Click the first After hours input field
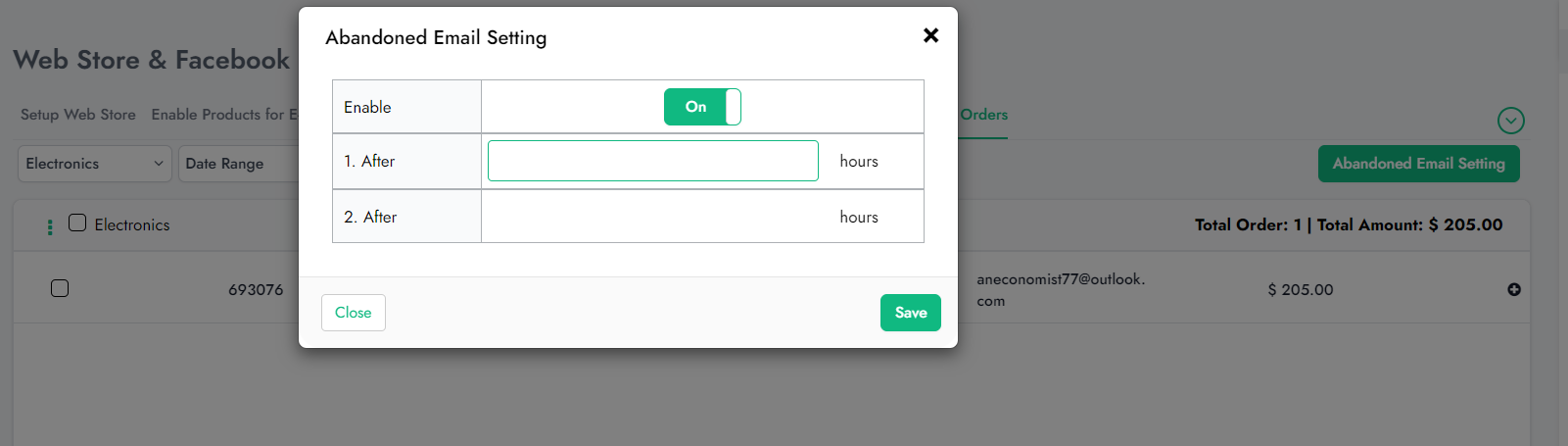This screenshot has width=1568, height=446. click(652, 161)
